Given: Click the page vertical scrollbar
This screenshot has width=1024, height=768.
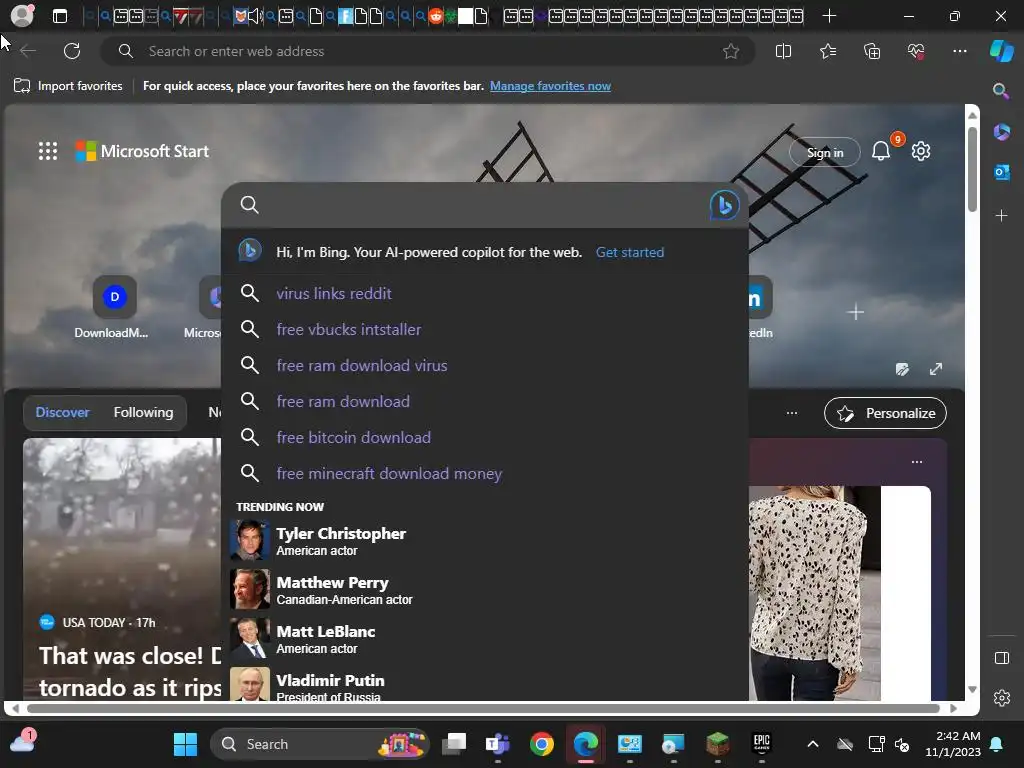Looking at the screenshot, I should 972,168.
